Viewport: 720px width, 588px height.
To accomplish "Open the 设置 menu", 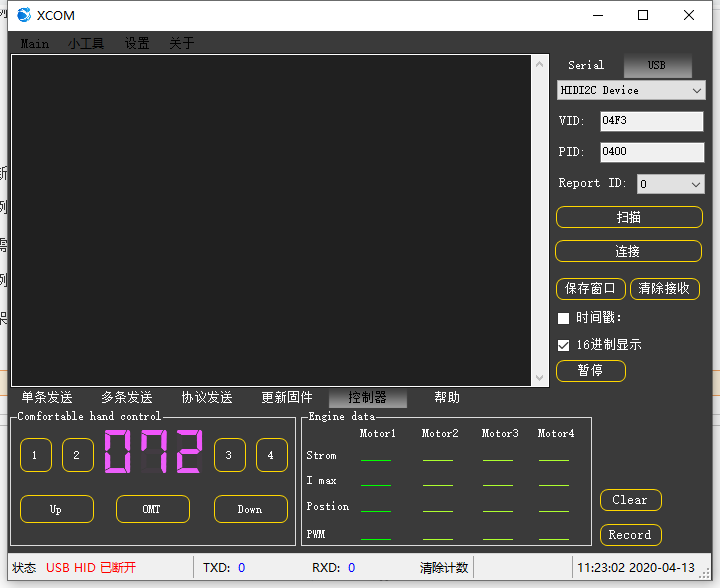I will pyautogui.click(x=137, y=44).
